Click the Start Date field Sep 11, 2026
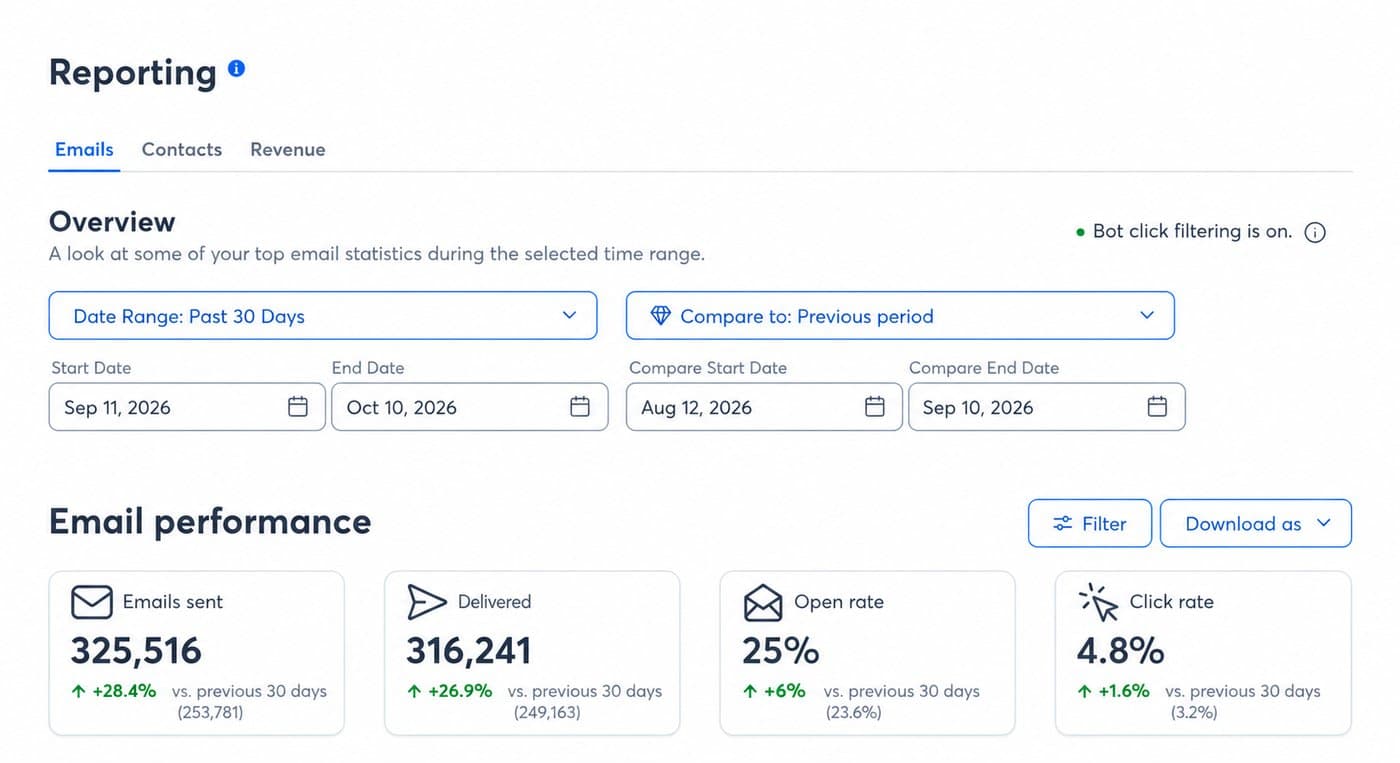Image resolution: width=1400 pixels, height=763 pixels. tap(187, 407)
